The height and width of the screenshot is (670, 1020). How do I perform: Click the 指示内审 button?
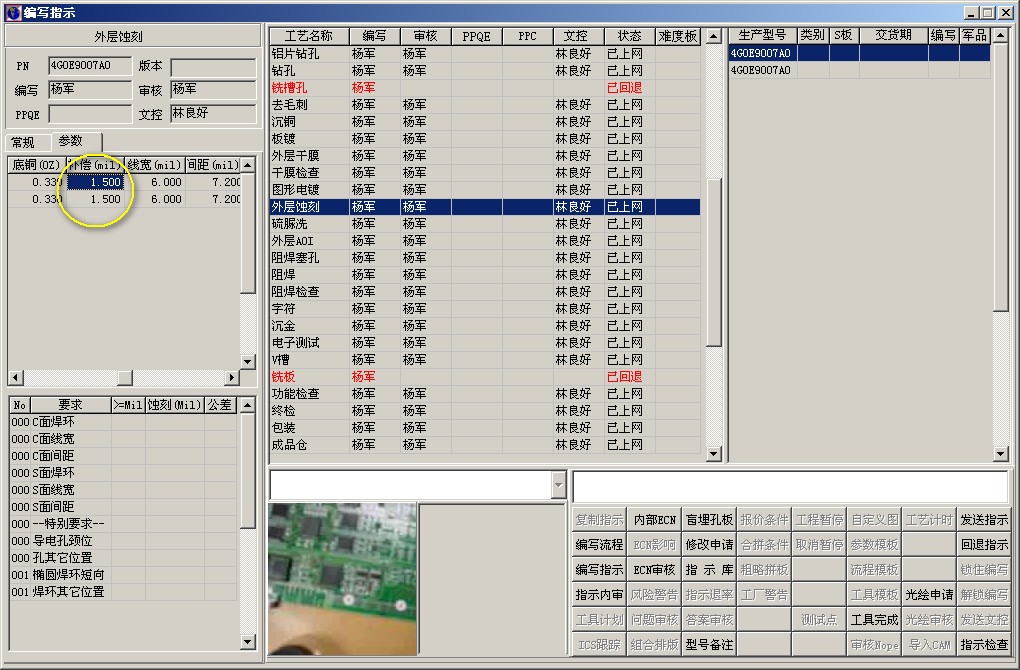point(599,595)
